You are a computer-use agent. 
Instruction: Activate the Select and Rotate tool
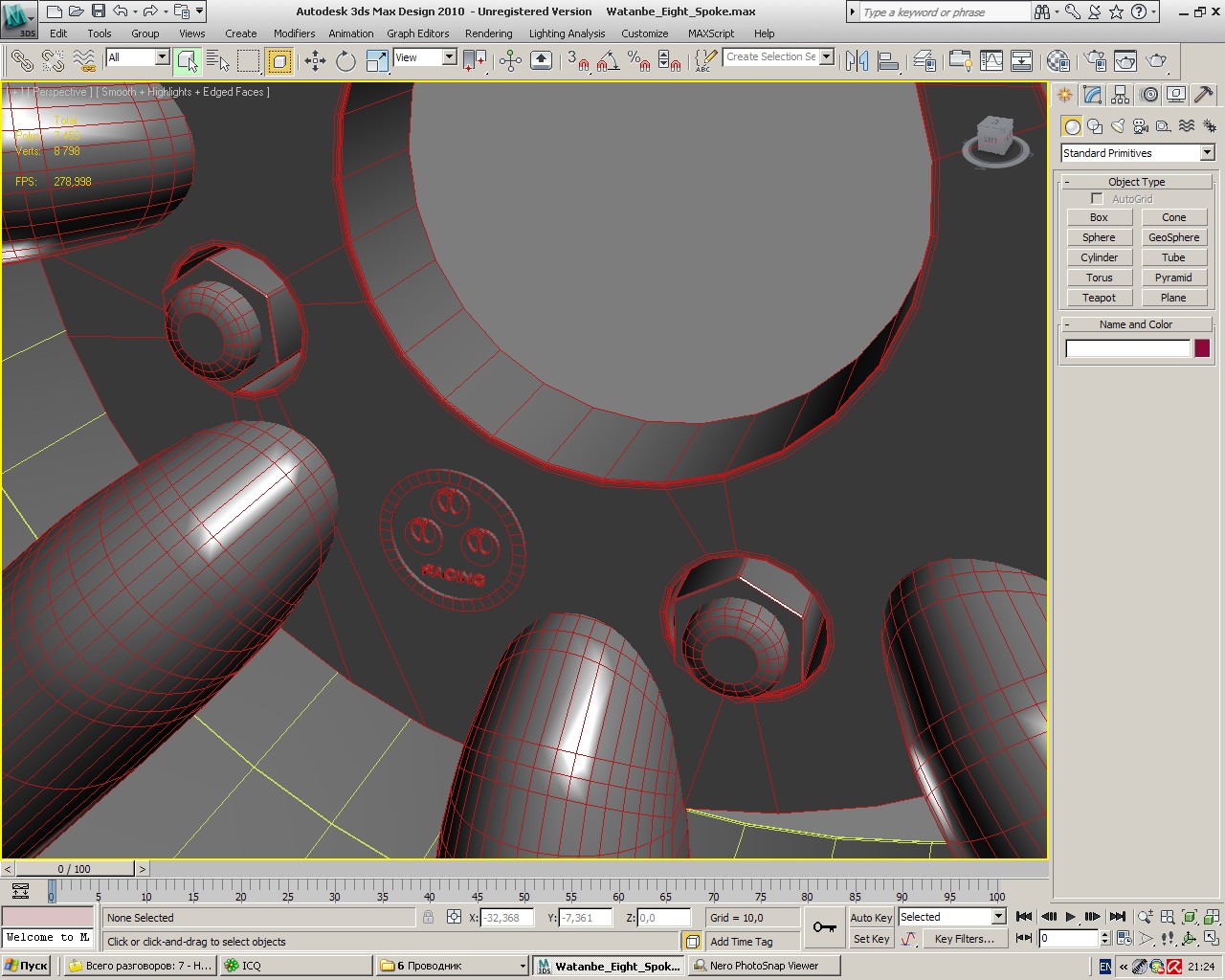(x=345, y=61)
